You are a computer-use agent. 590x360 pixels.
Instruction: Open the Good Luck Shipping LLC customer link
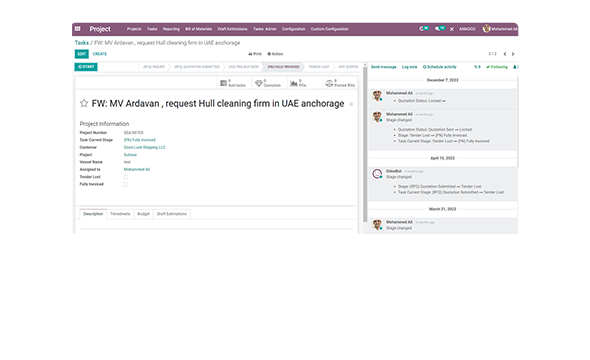point(144,147)
